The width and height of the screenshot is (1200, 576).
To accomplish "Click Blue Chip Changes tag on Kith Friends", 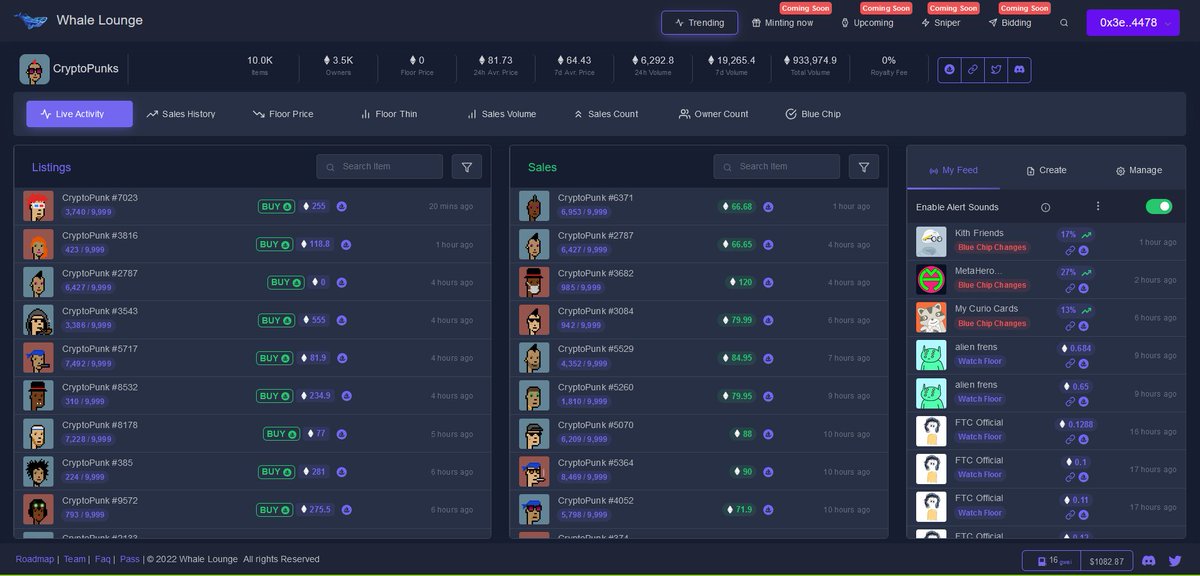I will tap(992, 248).
